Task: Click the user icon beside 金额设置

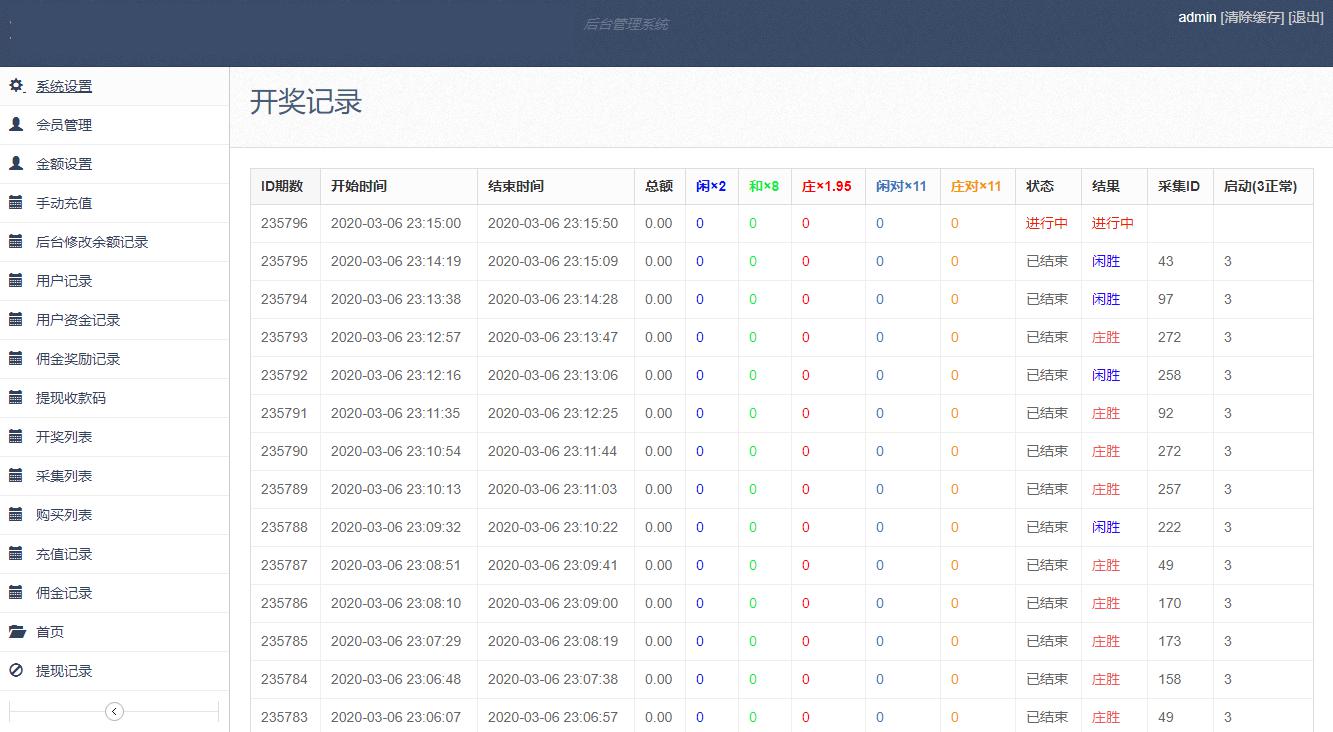Action: click(x=16, y=164)
